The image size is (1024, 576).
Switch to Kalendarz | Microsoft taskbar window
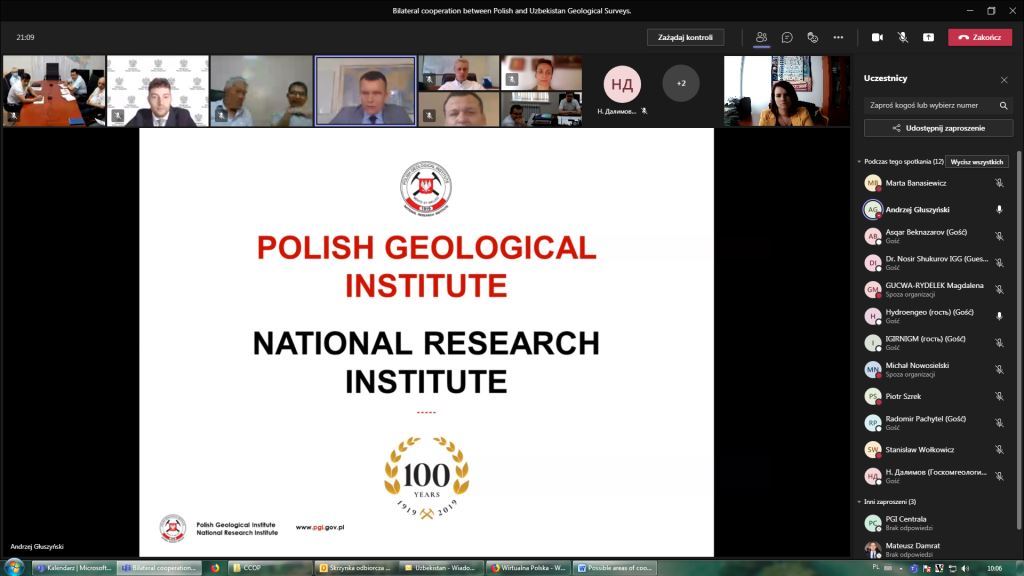pos(74,568)
